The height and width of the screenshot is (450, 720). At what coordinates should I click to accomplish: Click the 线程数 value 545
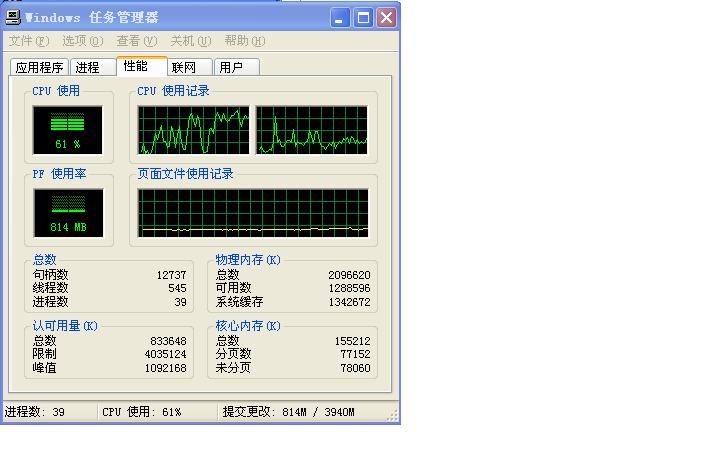tap(177, 288)
